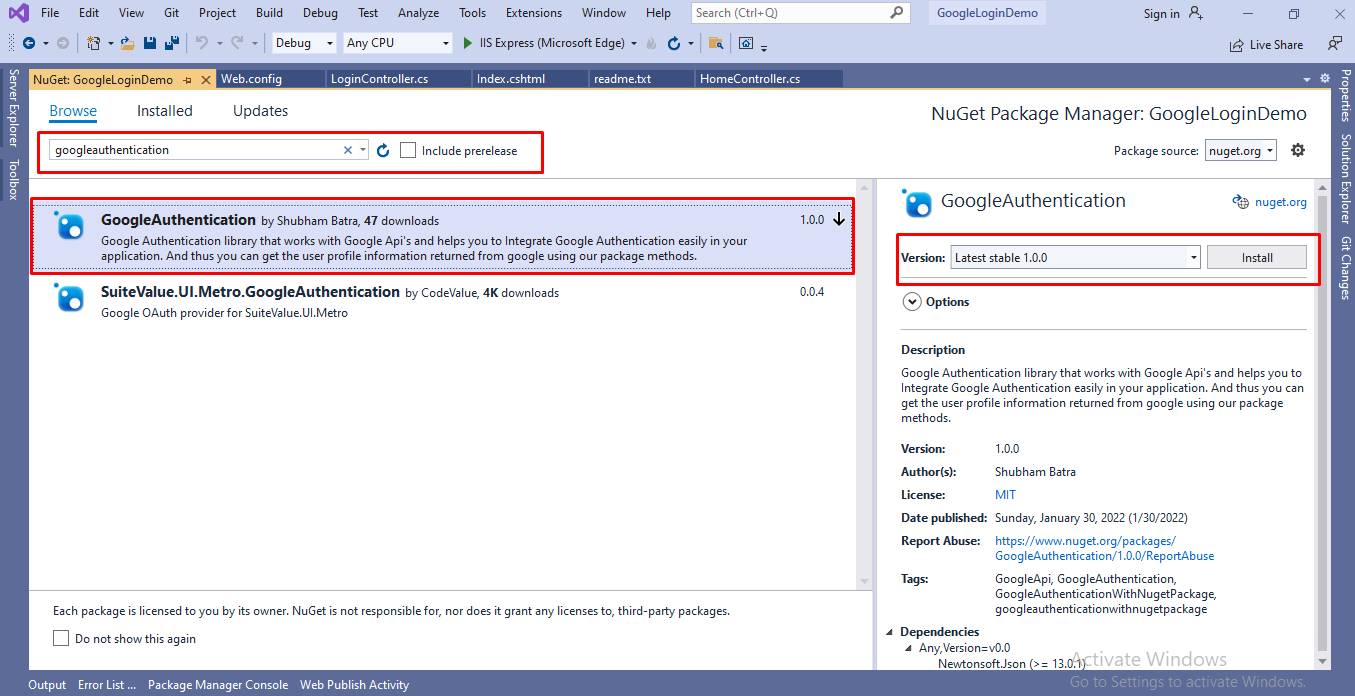Image resolution: width=1355 pixels, height=696 pixels.
Task: Close the NuGet GoogleLoginDemo tab
Action: (206, 79)
